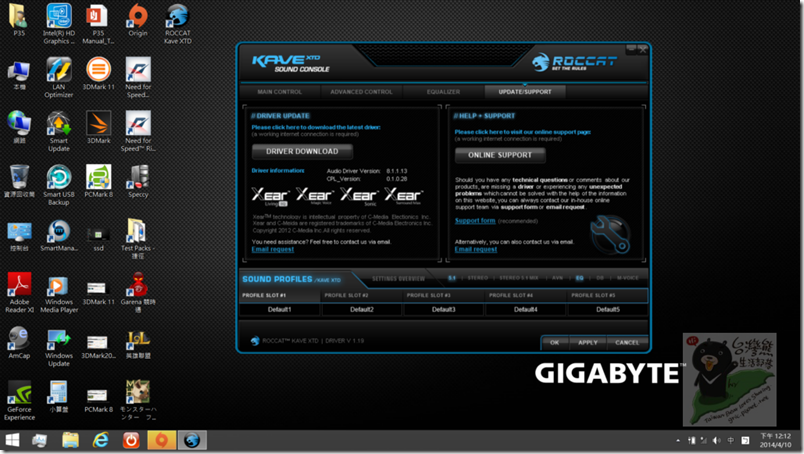Click the Xear Magic Voice logo
Image resolution: width=804 pixels, height=454 pixels.
pyautogui.click(x=315, y=196)
